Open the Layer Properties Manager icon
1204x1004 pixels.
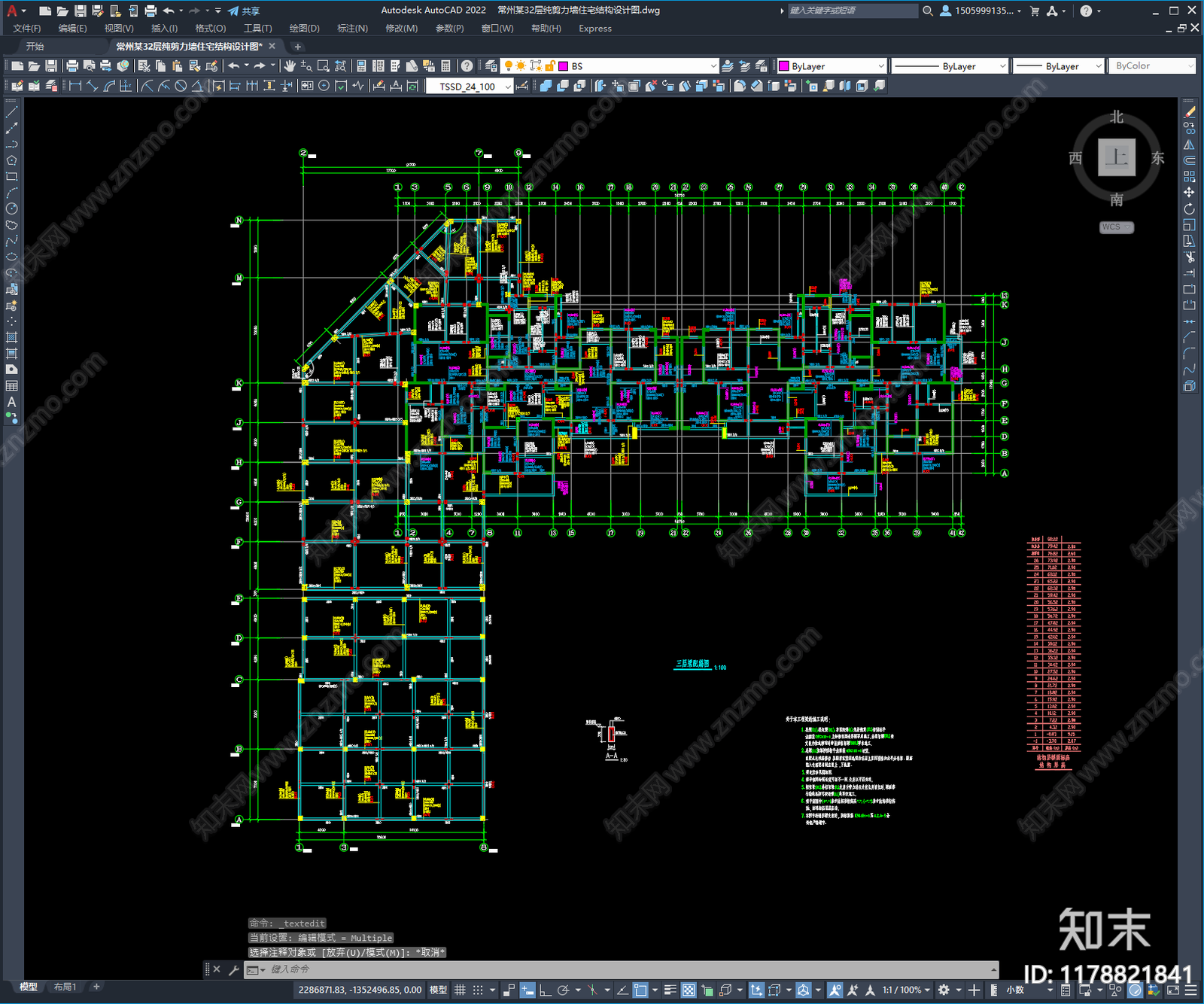click(x=491, y=66)
